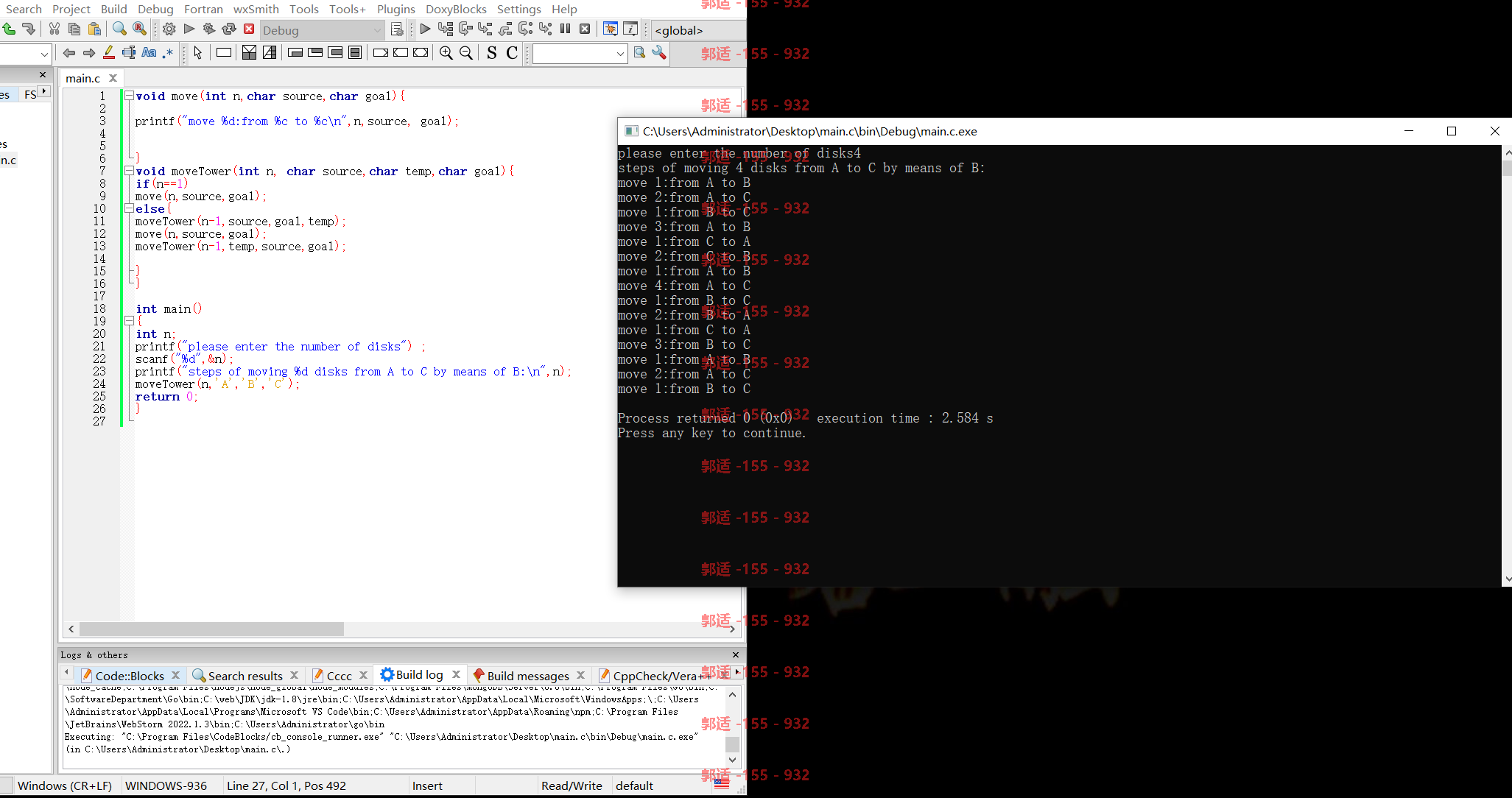This screenshot has width=1512, height=798.
Task: Open the search text combo box
Action: (580, 54)
